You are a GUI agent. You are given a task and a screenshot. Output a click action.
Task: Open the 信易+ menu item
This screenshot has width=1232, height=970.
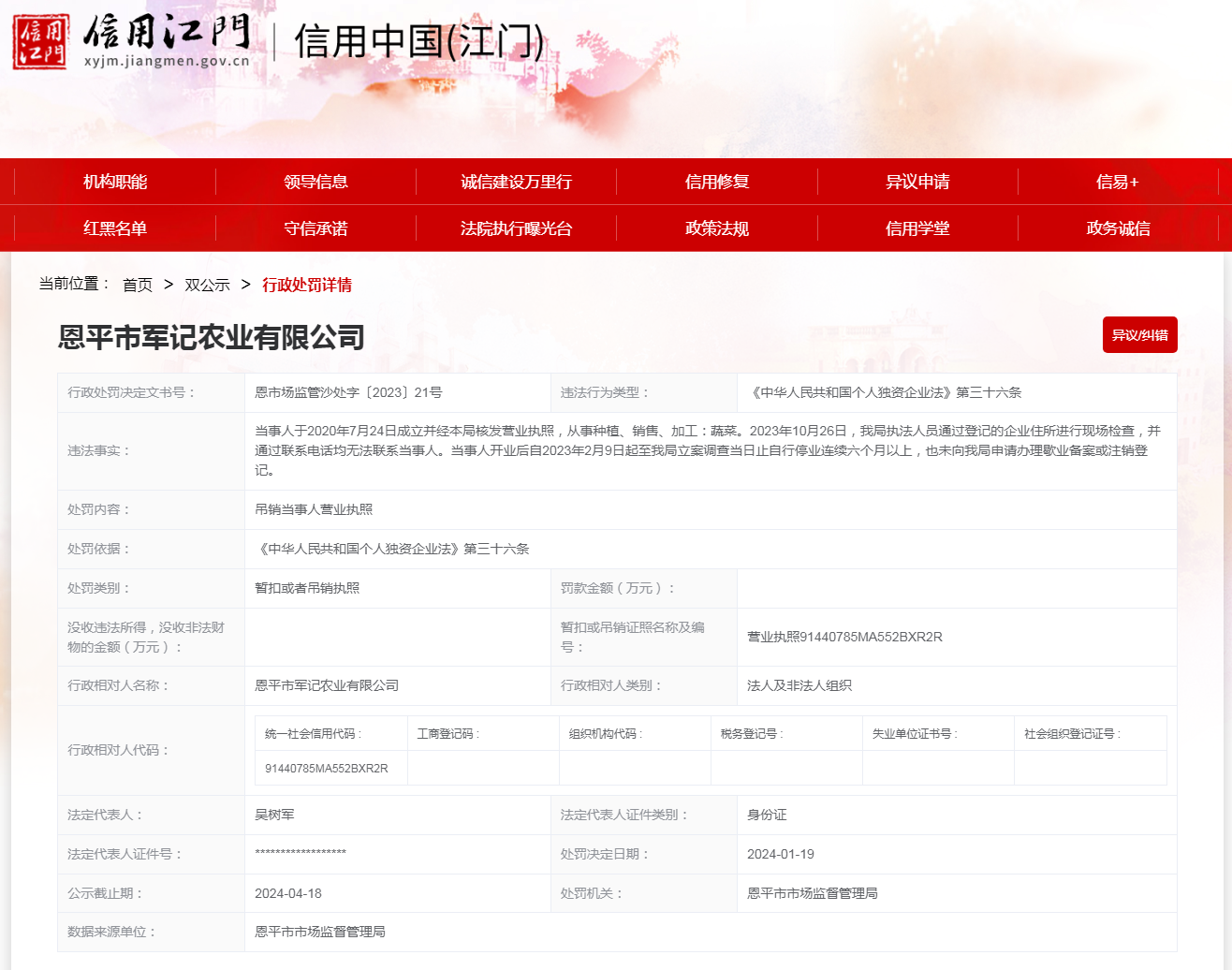pyautogui.click(x=1118, y=182)
